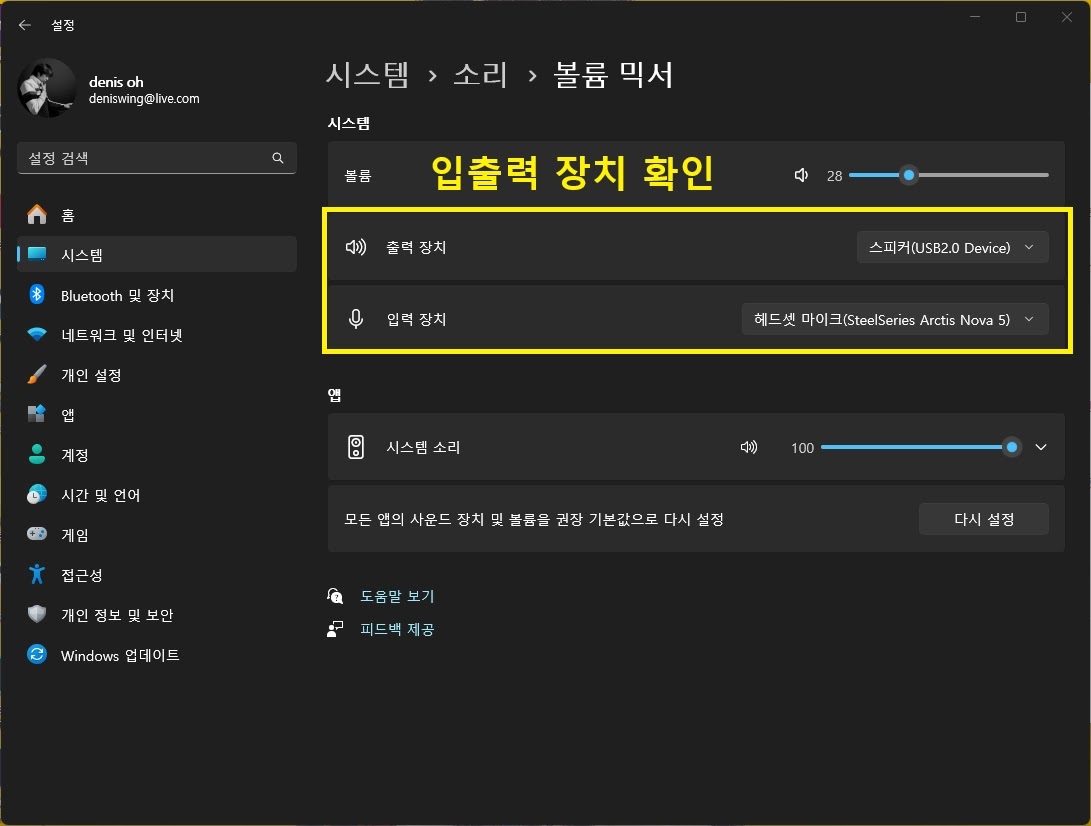Go to 계정 settings
1091x826 pixels.
157,455
